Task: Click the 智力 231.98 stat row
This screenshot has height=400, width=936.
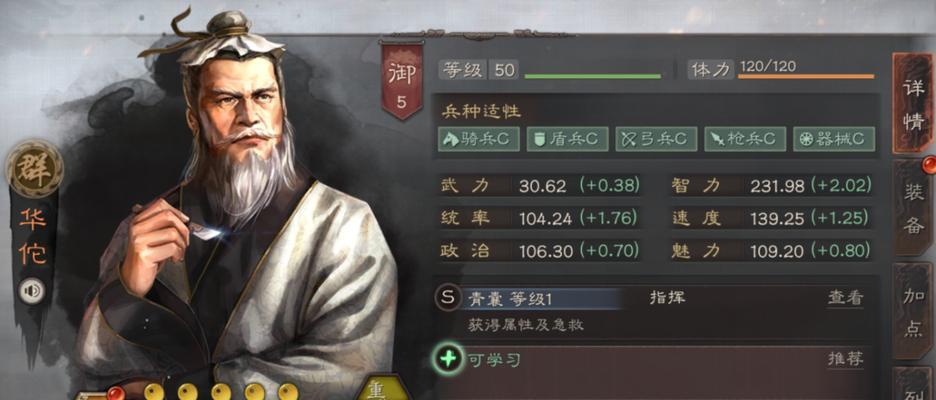Action: pyautogui.click(x=771, y=186)
